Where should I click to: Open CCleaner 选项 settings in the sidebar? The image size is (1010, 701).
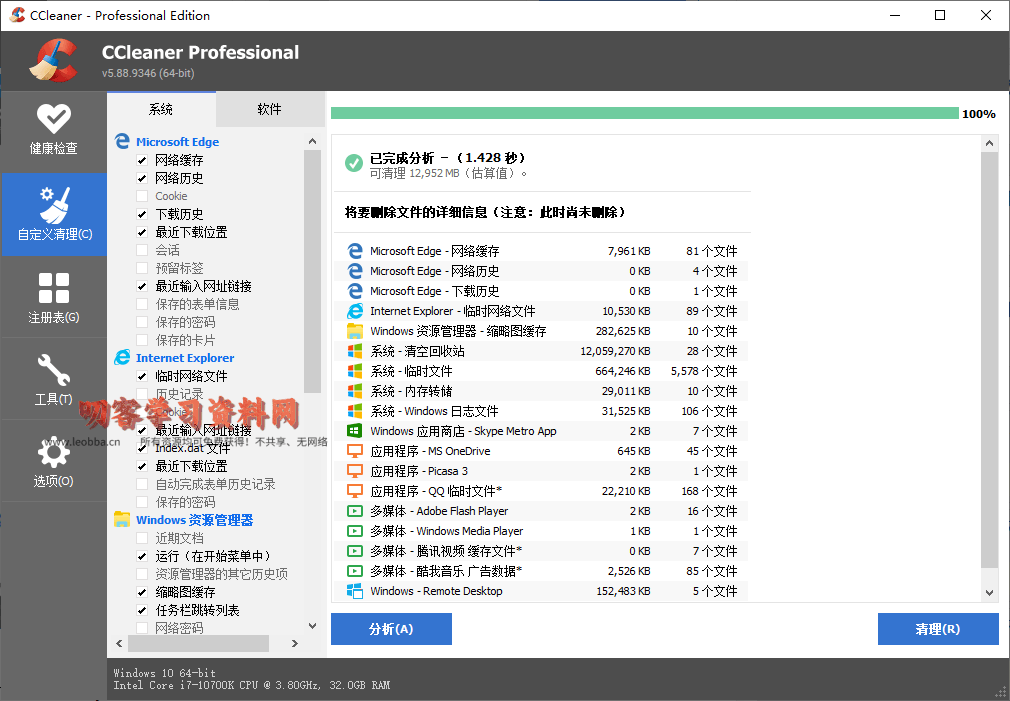pyautogui.click(x=54, y=462)
